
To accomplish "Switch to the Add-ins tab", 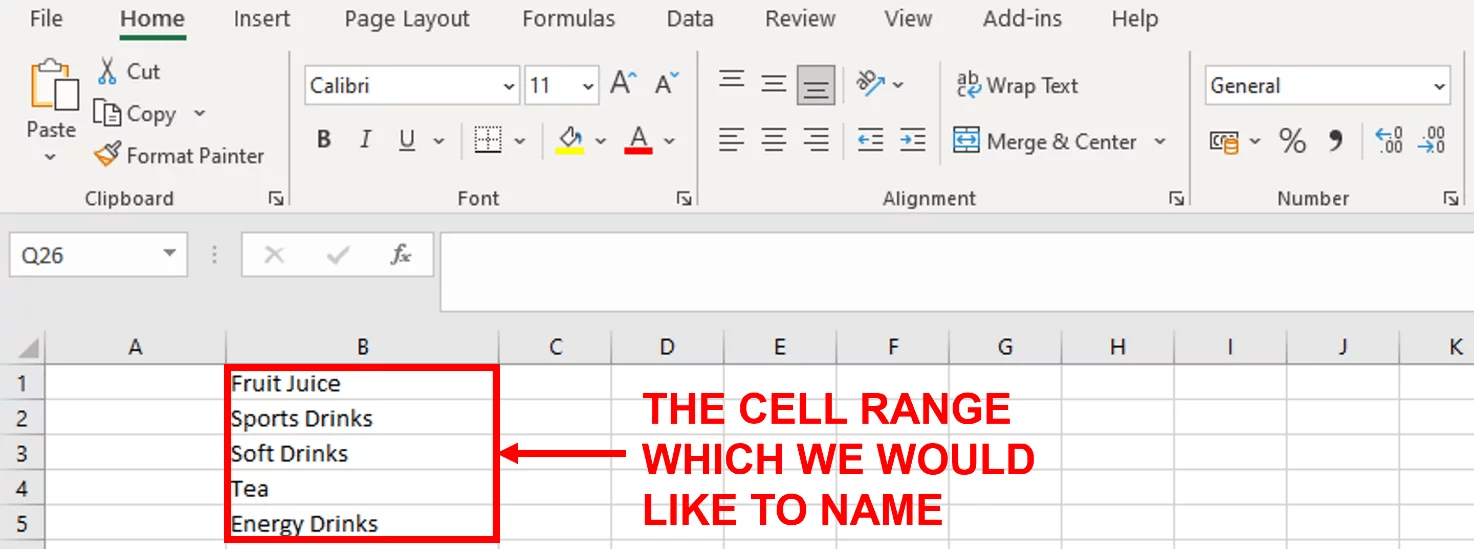I will 1023,18.
